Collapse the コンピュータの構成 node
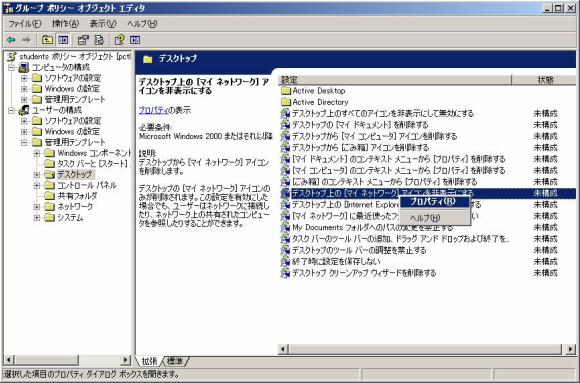The image size is (580, 383). click(12, 68)
